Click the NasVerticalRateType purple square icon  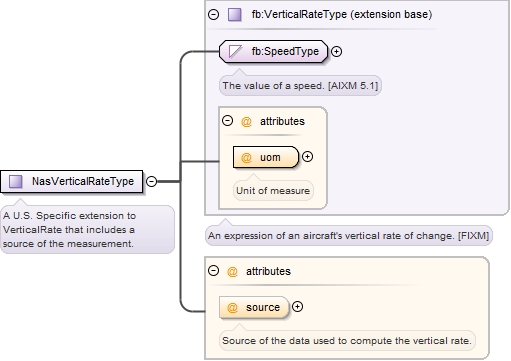pos(16,181)
